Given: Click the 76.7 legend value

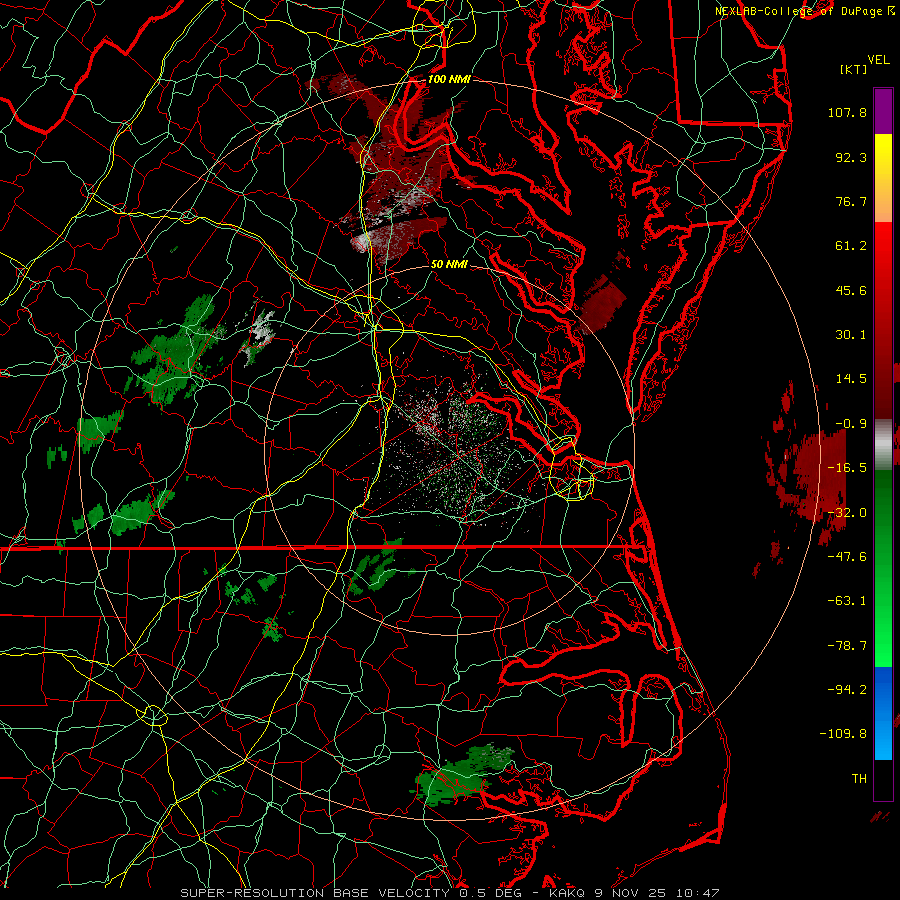Looking at the screenshot, I should coord(851,201).
